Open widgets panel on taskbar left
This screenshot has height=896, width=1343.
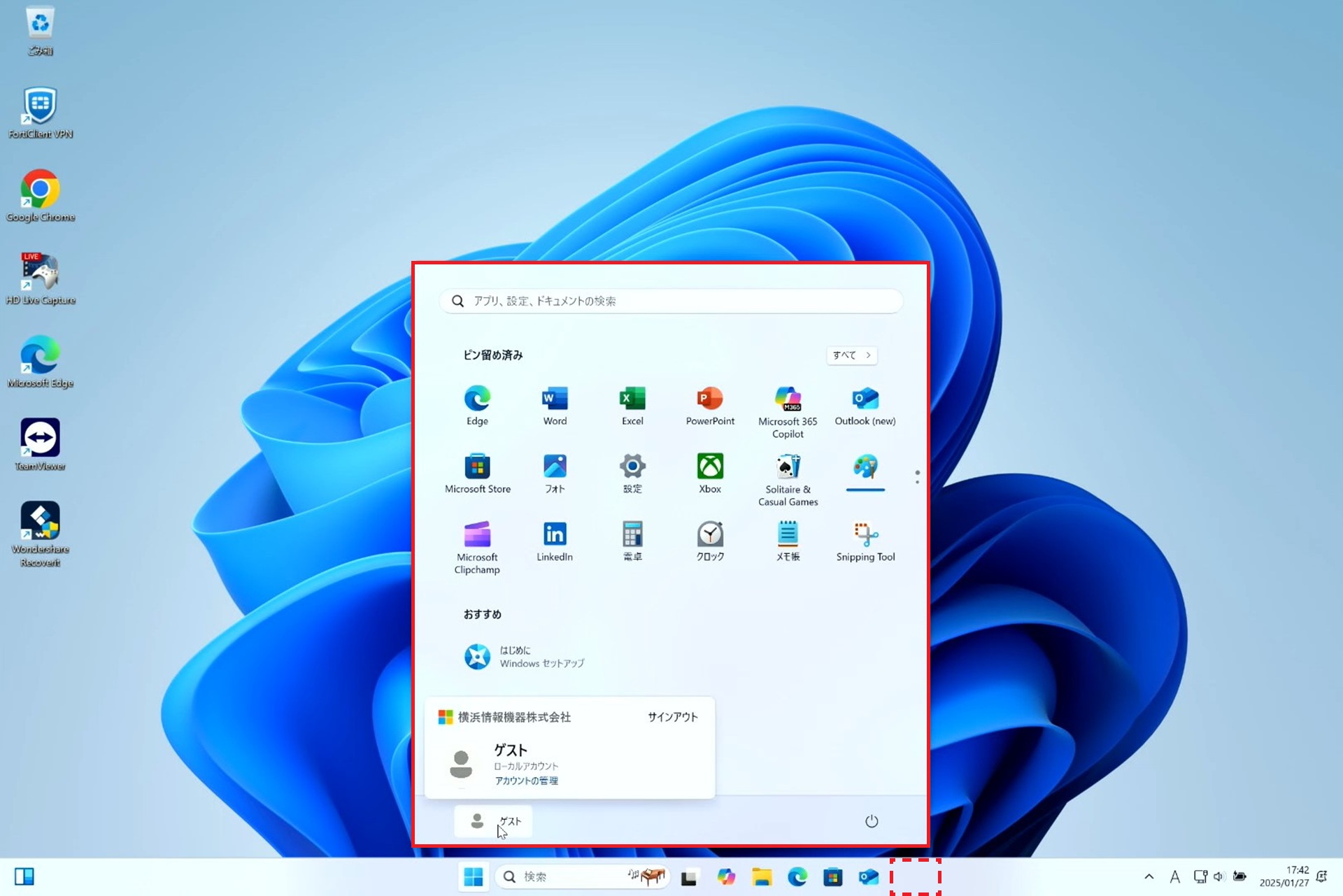tap(24, 876)
